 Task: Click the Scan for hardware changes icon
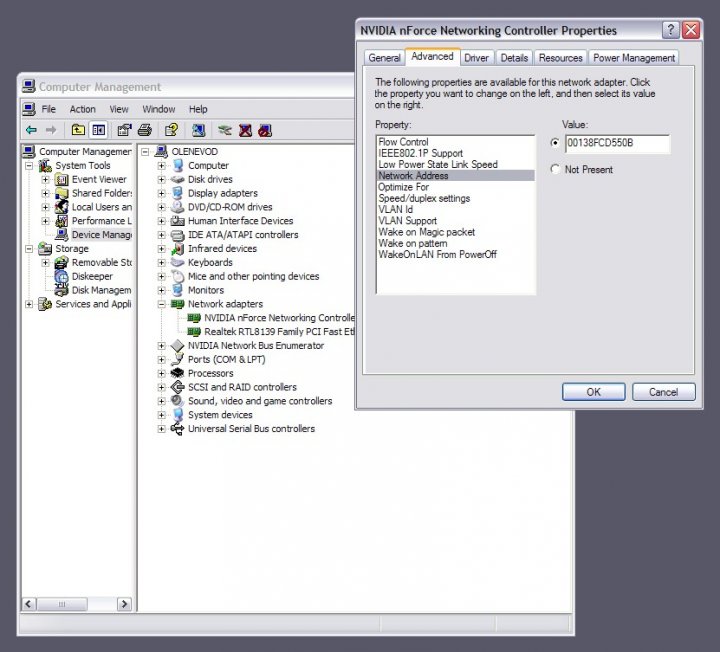198,130
